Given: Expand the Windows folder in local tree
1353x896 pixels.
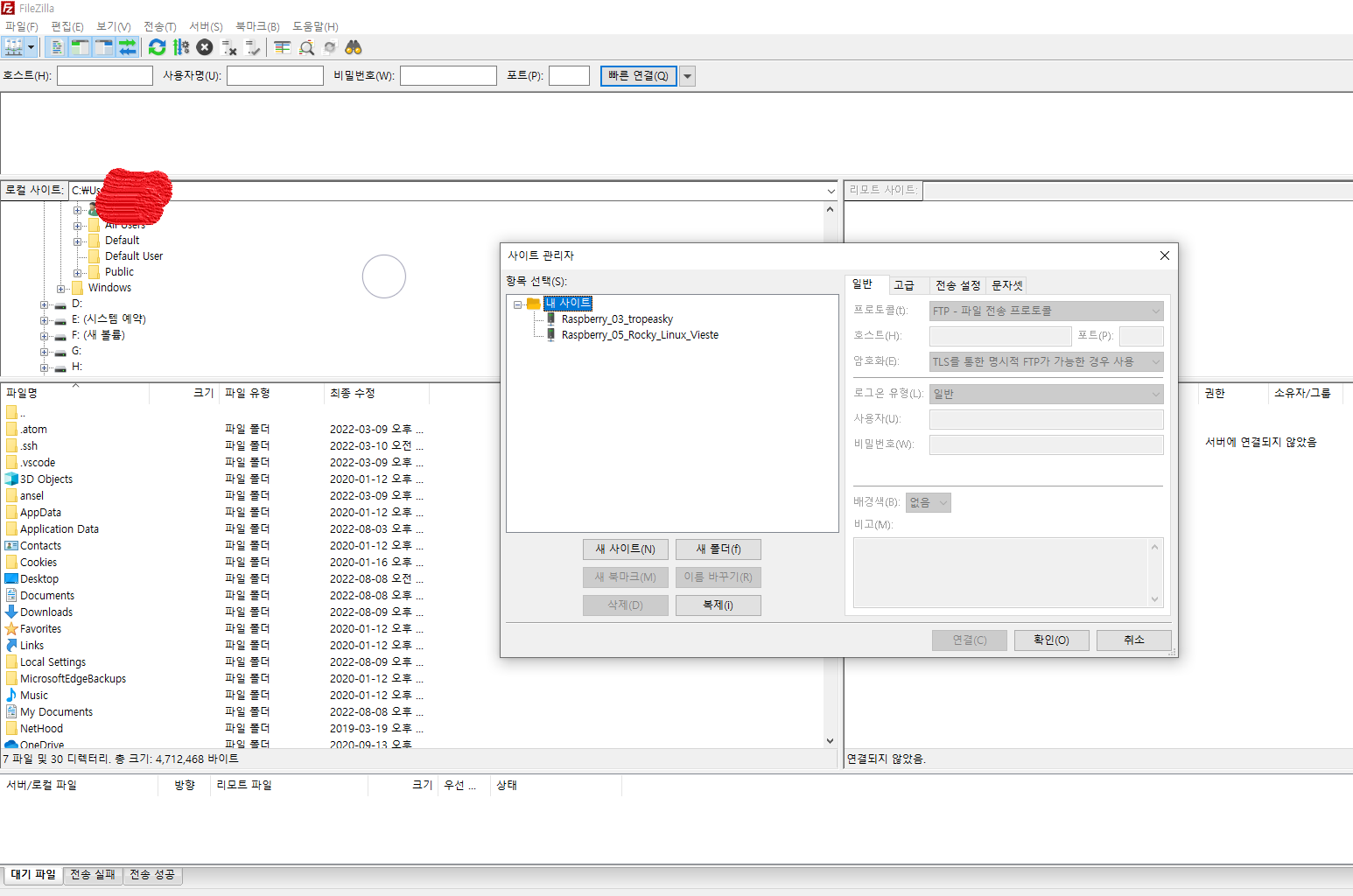Looking at the screenshot, I should coord(61,289).
